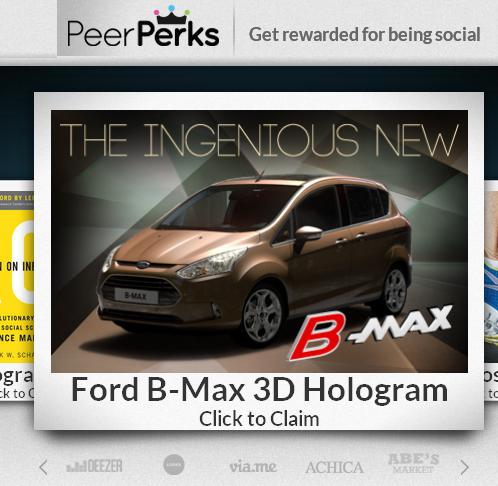Viewport: 498px width, 486px height.
Task: Click the B-MAX license plate on the car
Action: click(136, 296)
